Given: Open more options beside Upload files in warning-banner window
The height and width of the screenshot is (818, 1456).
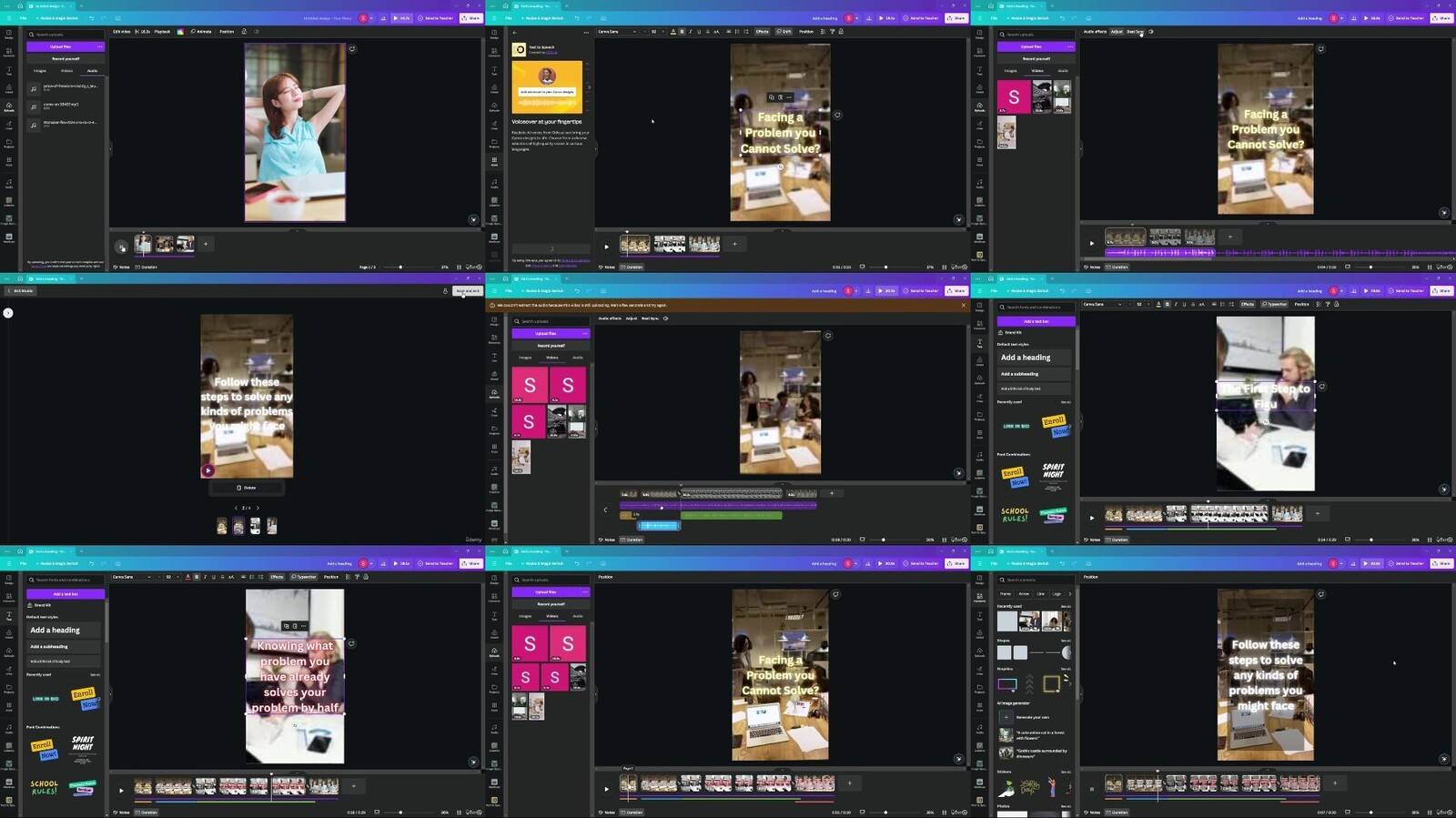Looking at the screenshot, I should click(x=584, y=334).
